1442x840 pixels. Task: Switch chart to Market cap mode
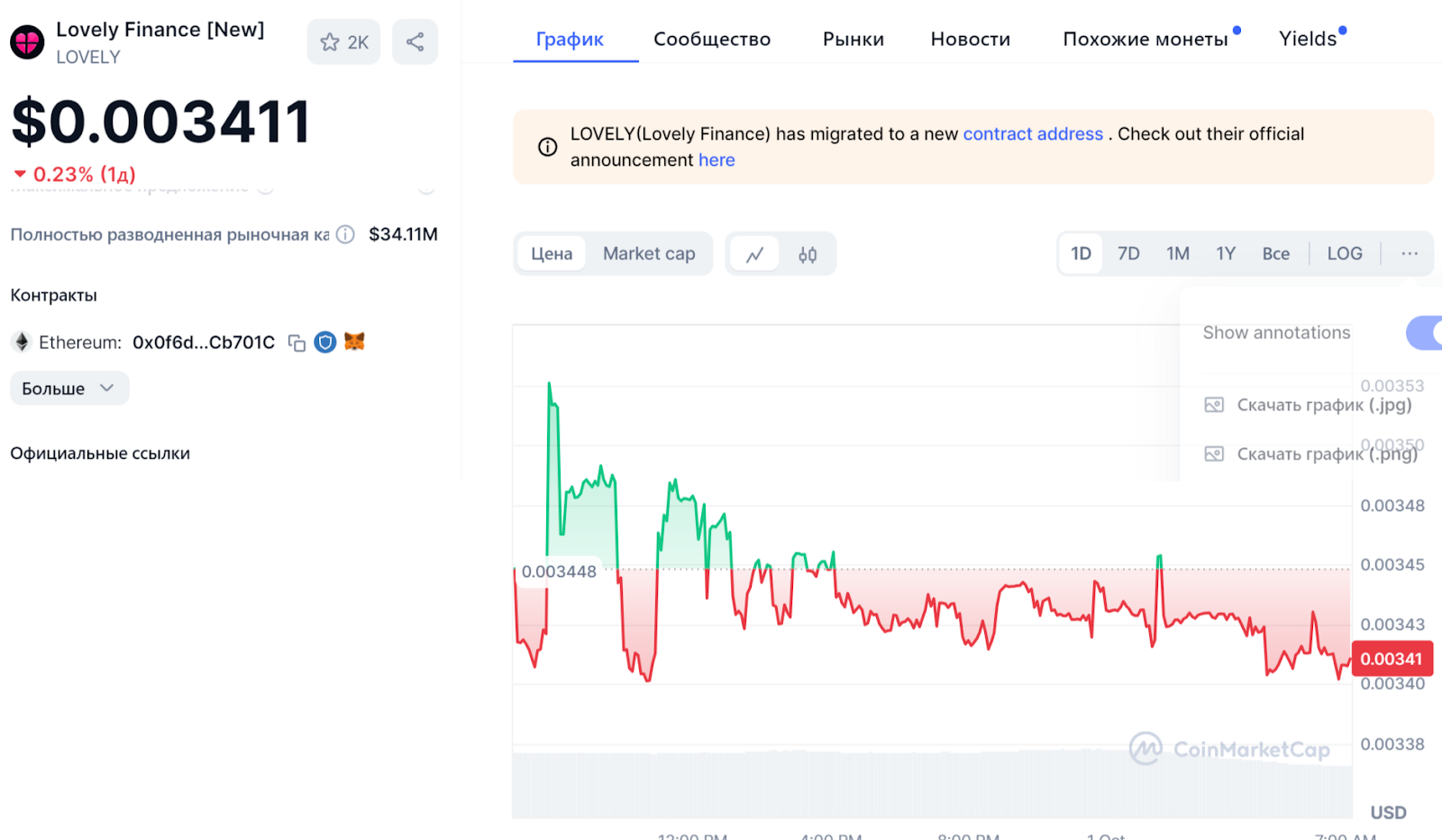(x=649, y=254)
